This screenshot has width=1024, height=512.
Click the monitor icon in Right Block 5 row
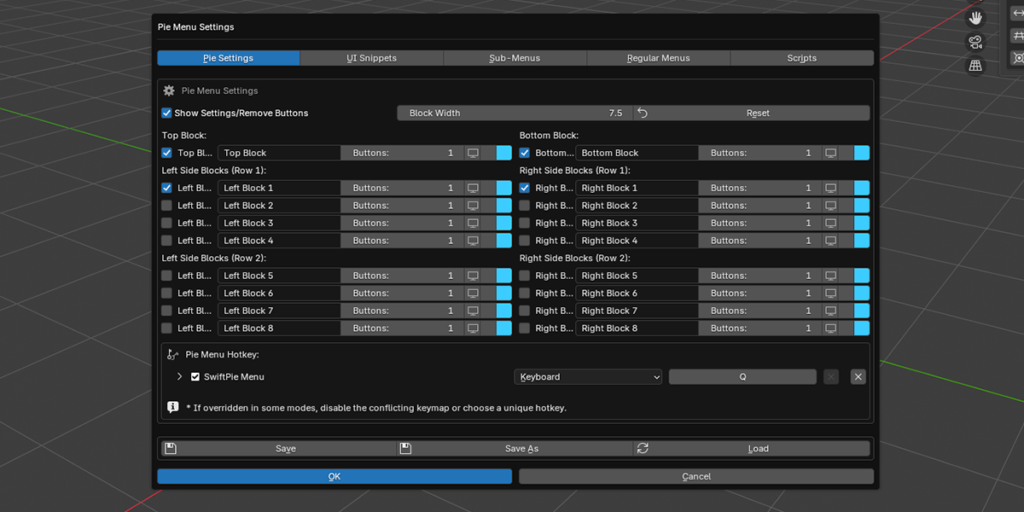coord(831,276)
